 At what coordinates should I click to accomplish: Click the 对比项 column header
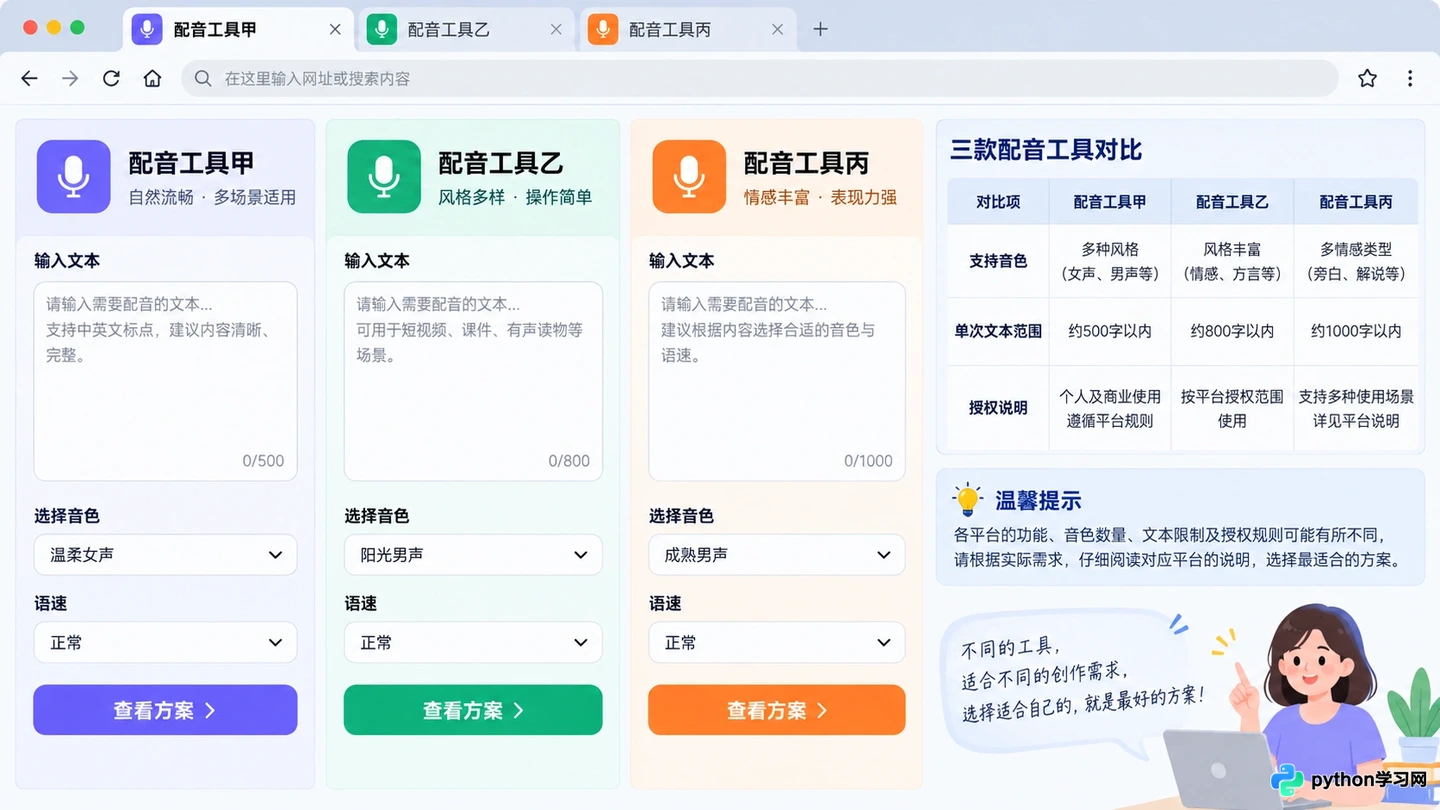pos(998,202)
